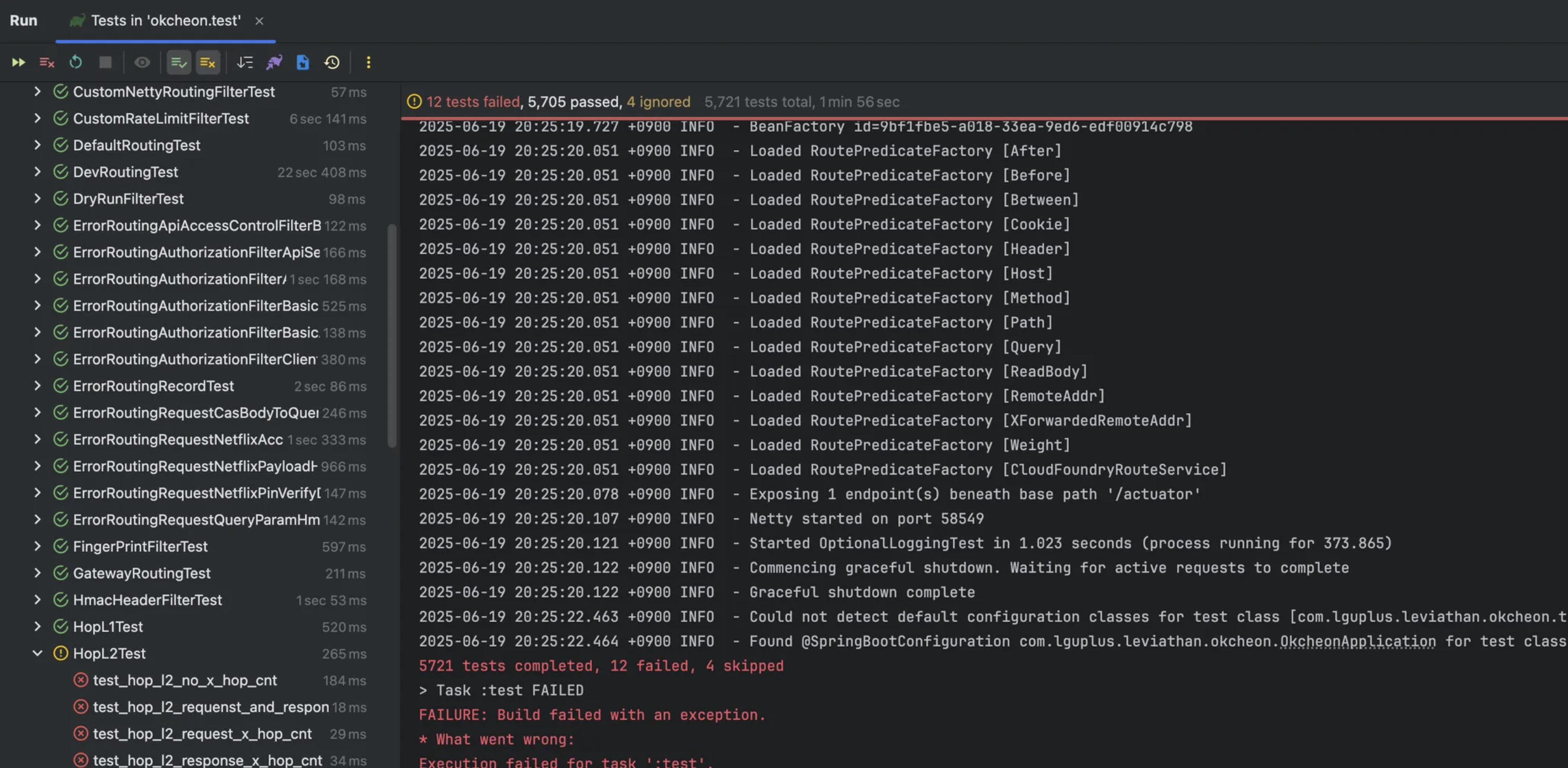
Task: Expand the GatewayRoutingTest node
Action: [37, 572]
